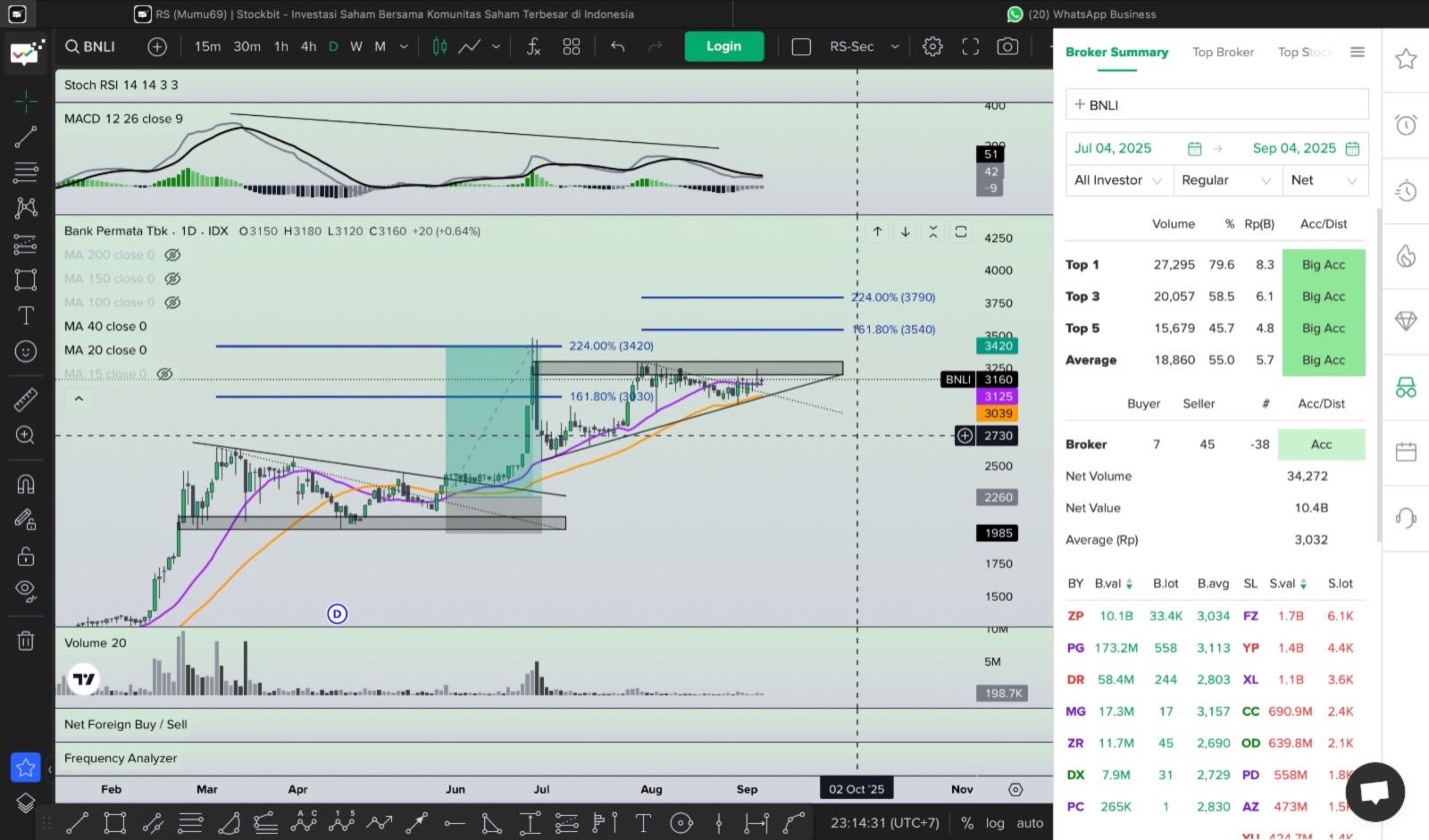Image resolution: width=1429 pixels, height=840 pixels.
Task: Open the emoji icons tool
Action: tap(26, 352)
